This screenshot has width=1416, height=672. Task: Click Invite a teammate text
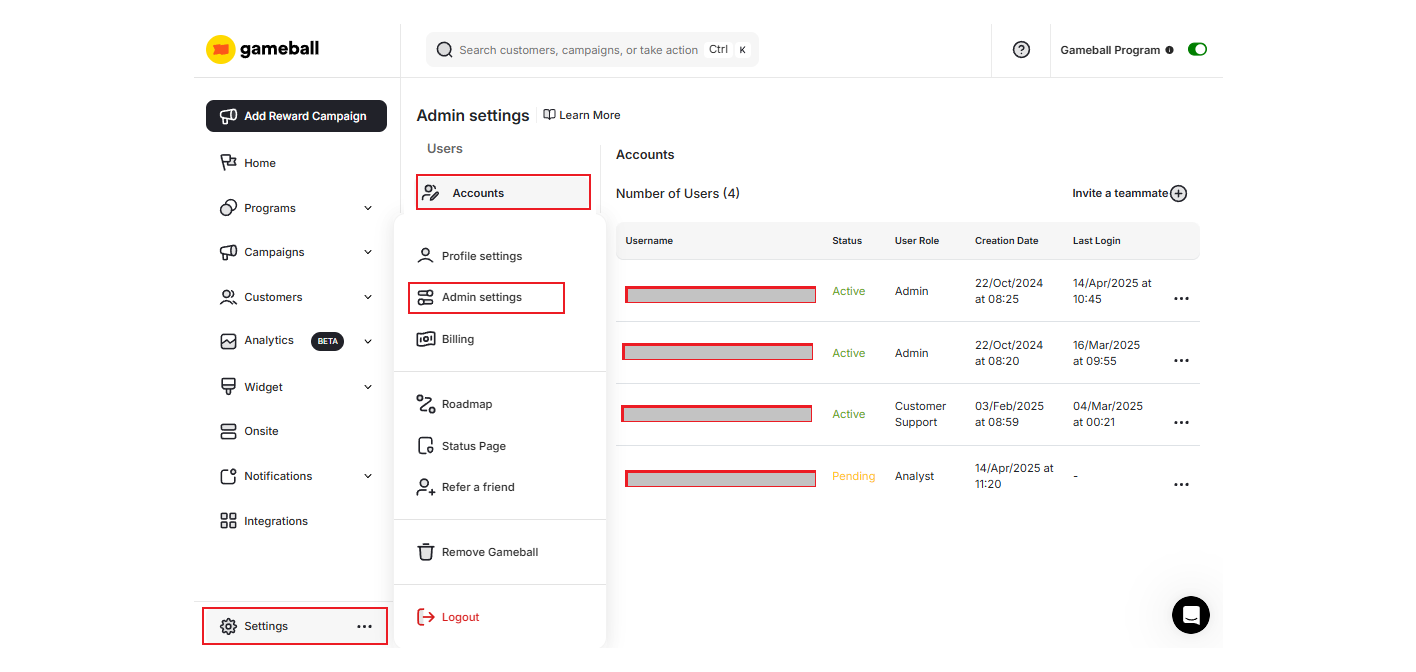click(x=1120, y=193)
